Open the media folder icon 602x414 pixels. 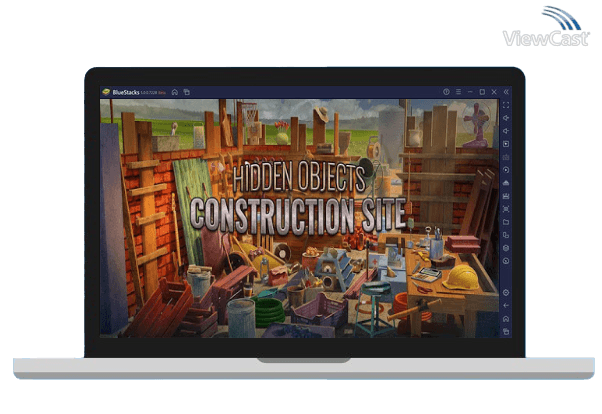(x=506, y=222)
